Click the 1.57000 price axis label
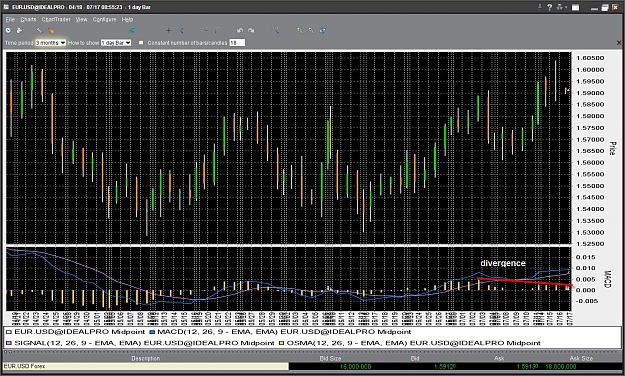The width and height of the screenshot is (625, 376). click(590, 140)
